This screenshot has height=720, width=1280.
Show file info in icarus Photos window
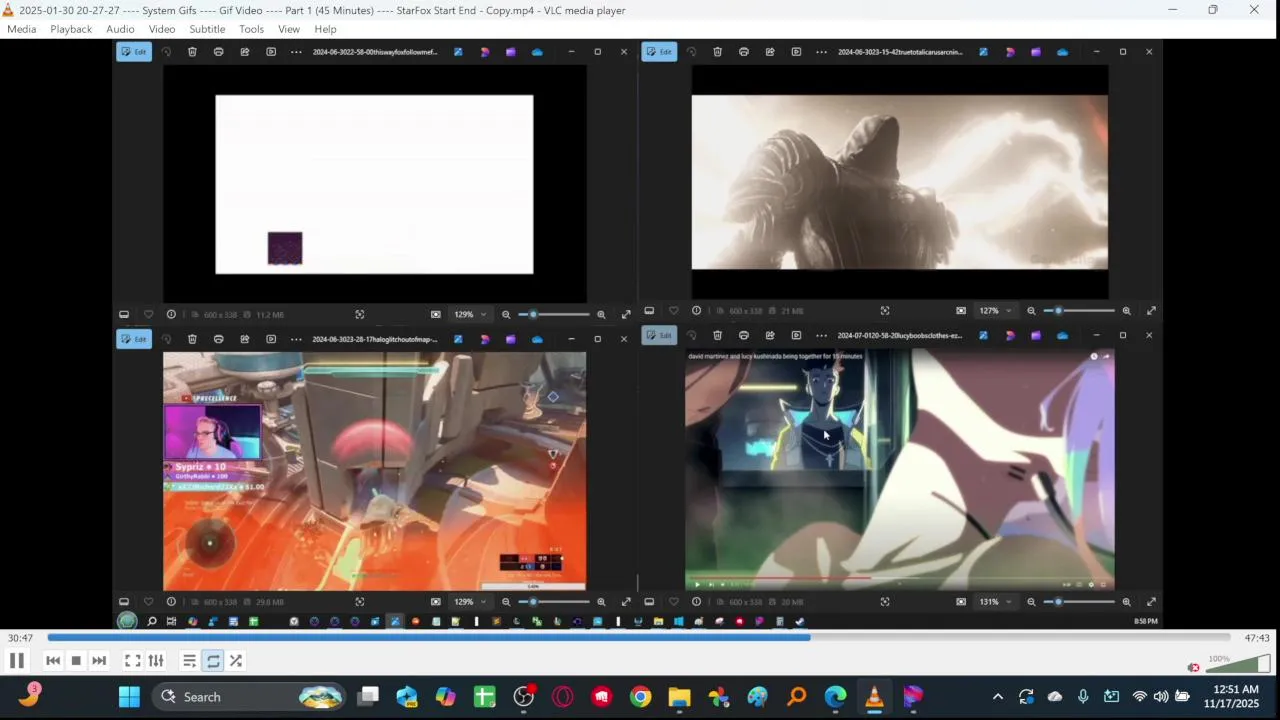click(x=696, y=311)
